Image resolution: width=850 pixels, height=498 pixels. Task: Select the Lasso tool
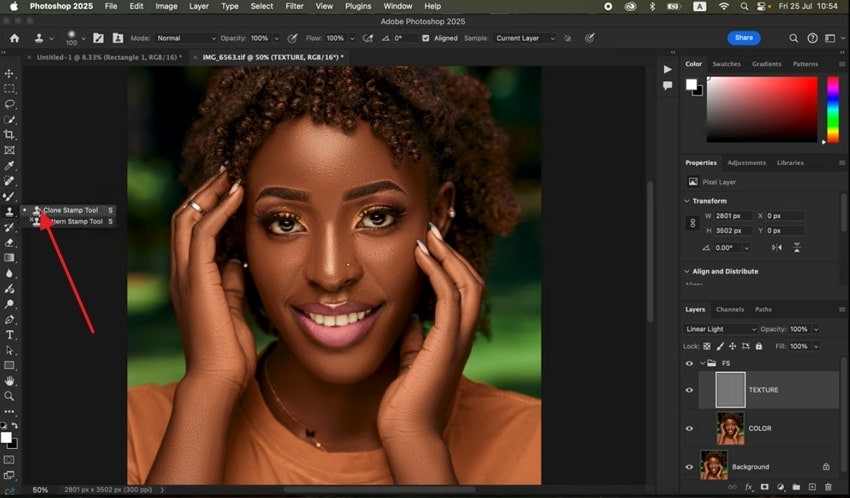tap(9, 104)
